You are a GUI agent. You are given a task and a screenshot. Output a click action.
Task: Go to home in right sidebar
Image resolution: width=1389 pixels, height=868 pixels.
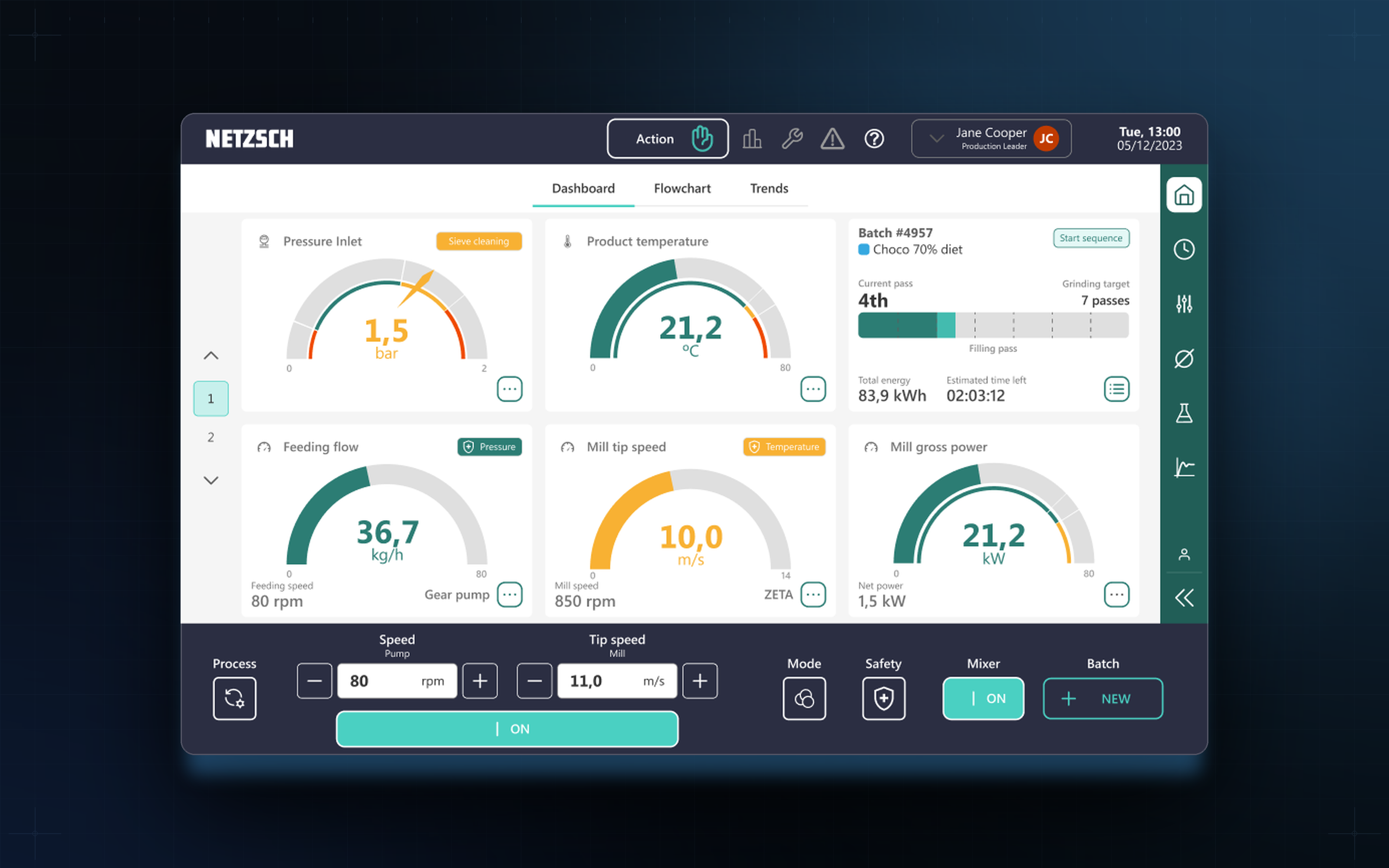[1184, 195]
